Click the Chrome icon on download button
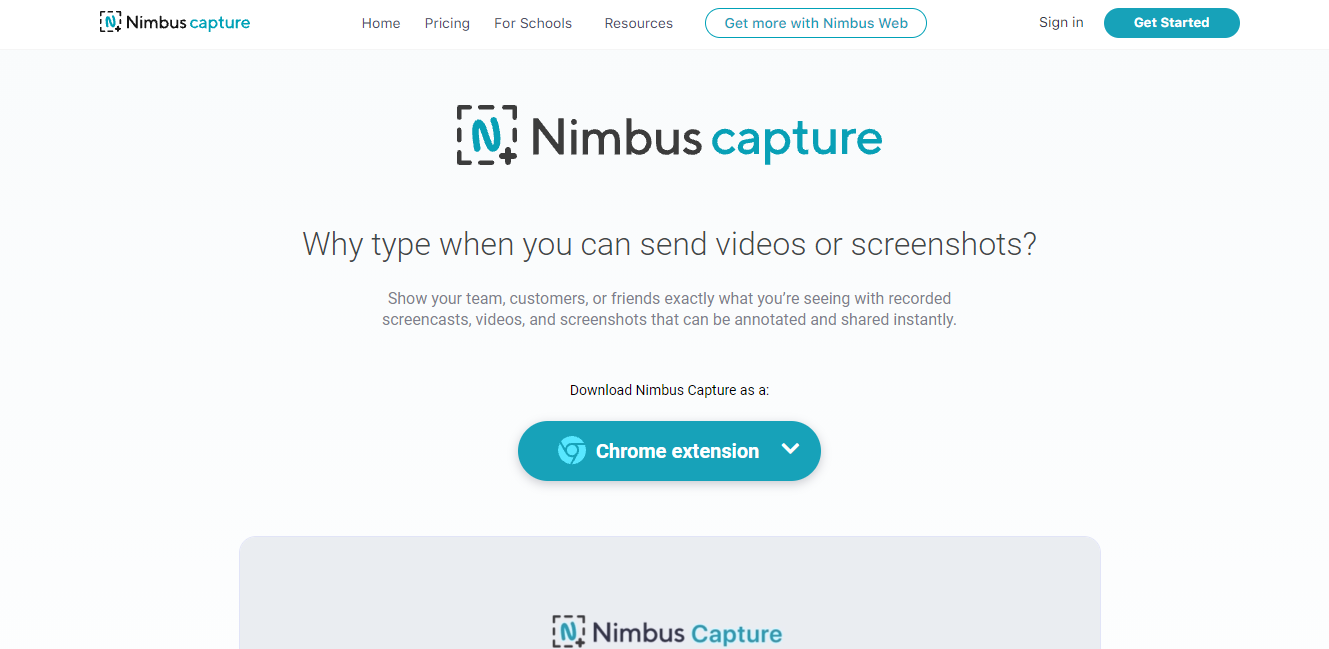Viewport: 1329px width, 649px height. (x=572, y=451)
